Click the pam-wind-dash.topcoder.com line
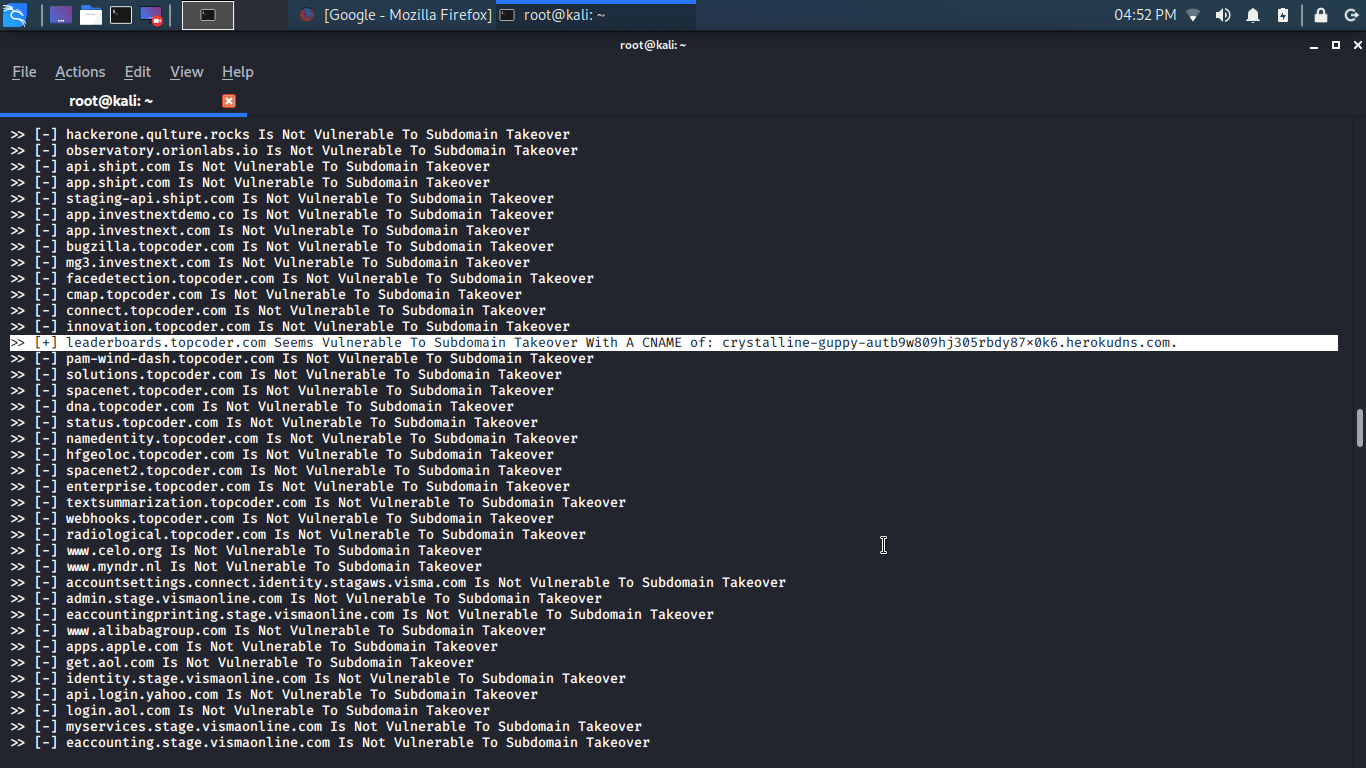This screenshot has width=1366, height=768. [x=302, y=358]
